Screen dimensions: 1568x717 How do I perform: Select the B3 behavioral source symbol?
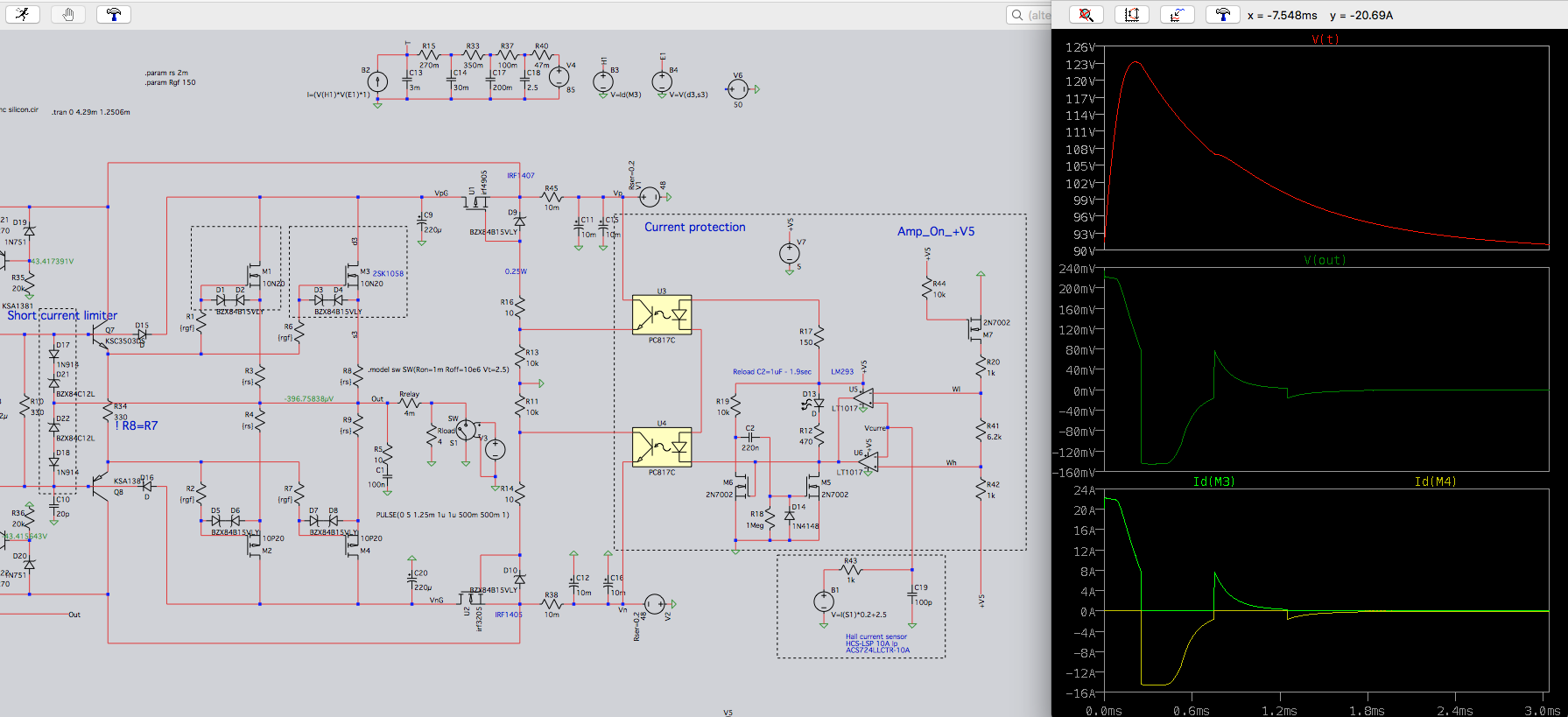603,81
